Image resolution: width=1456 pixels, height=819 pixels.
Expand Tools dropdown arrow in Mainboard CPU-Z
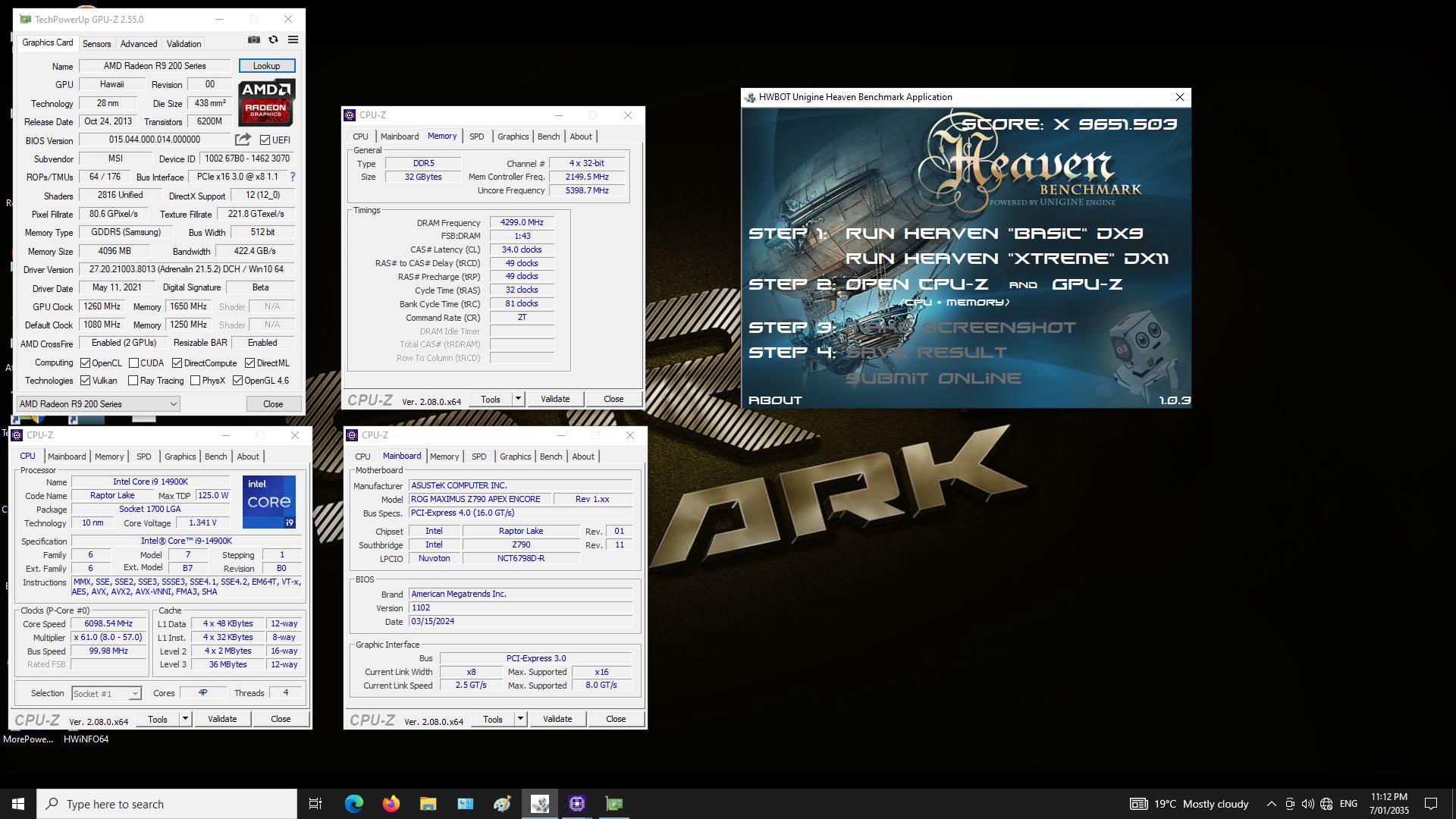point(520,719)
